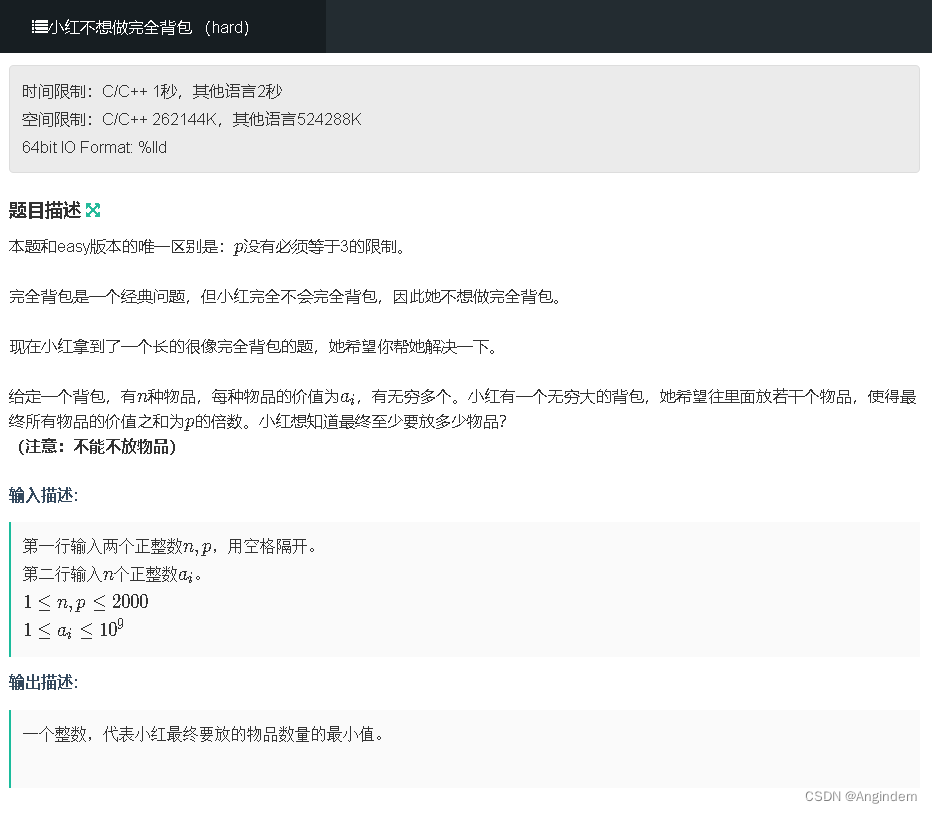This screenshot has height=813, width=932.
Task: Click the 64bit IO Format %lld line
Action: [x=95, y=147]
